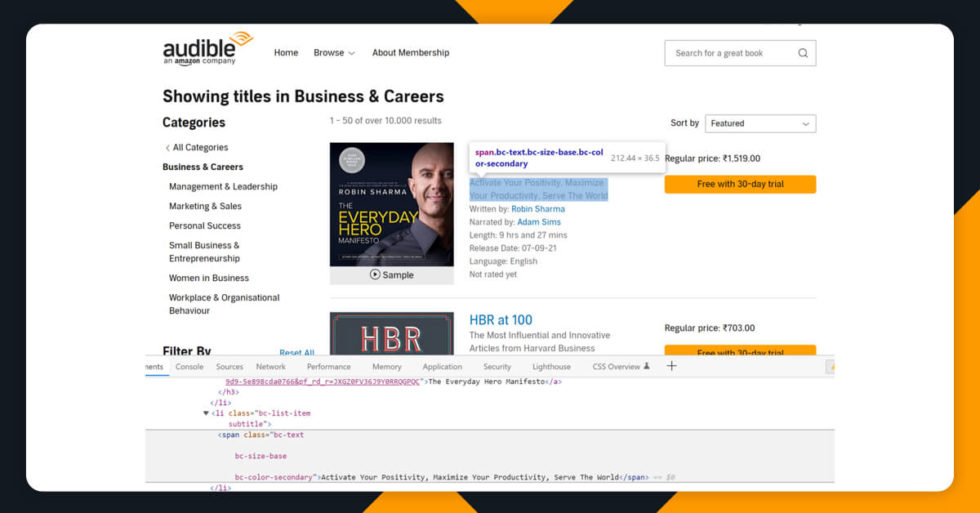Click Free with 30-day trial for Everyday Hero
Viewport: 980px width, 513px height.
tap(740, 184)
